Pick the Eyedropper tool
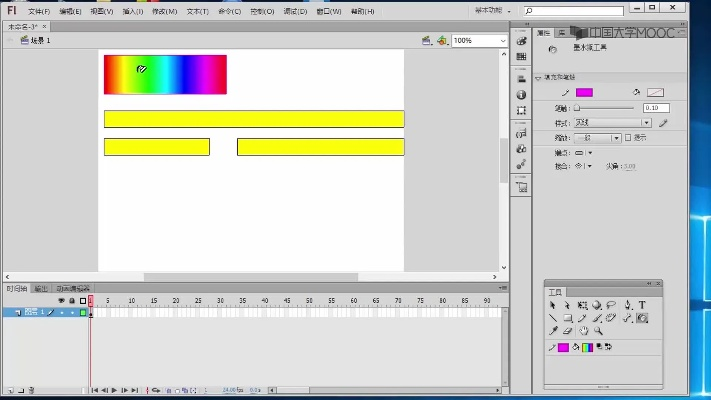711x400 pixels. (553, 331)
